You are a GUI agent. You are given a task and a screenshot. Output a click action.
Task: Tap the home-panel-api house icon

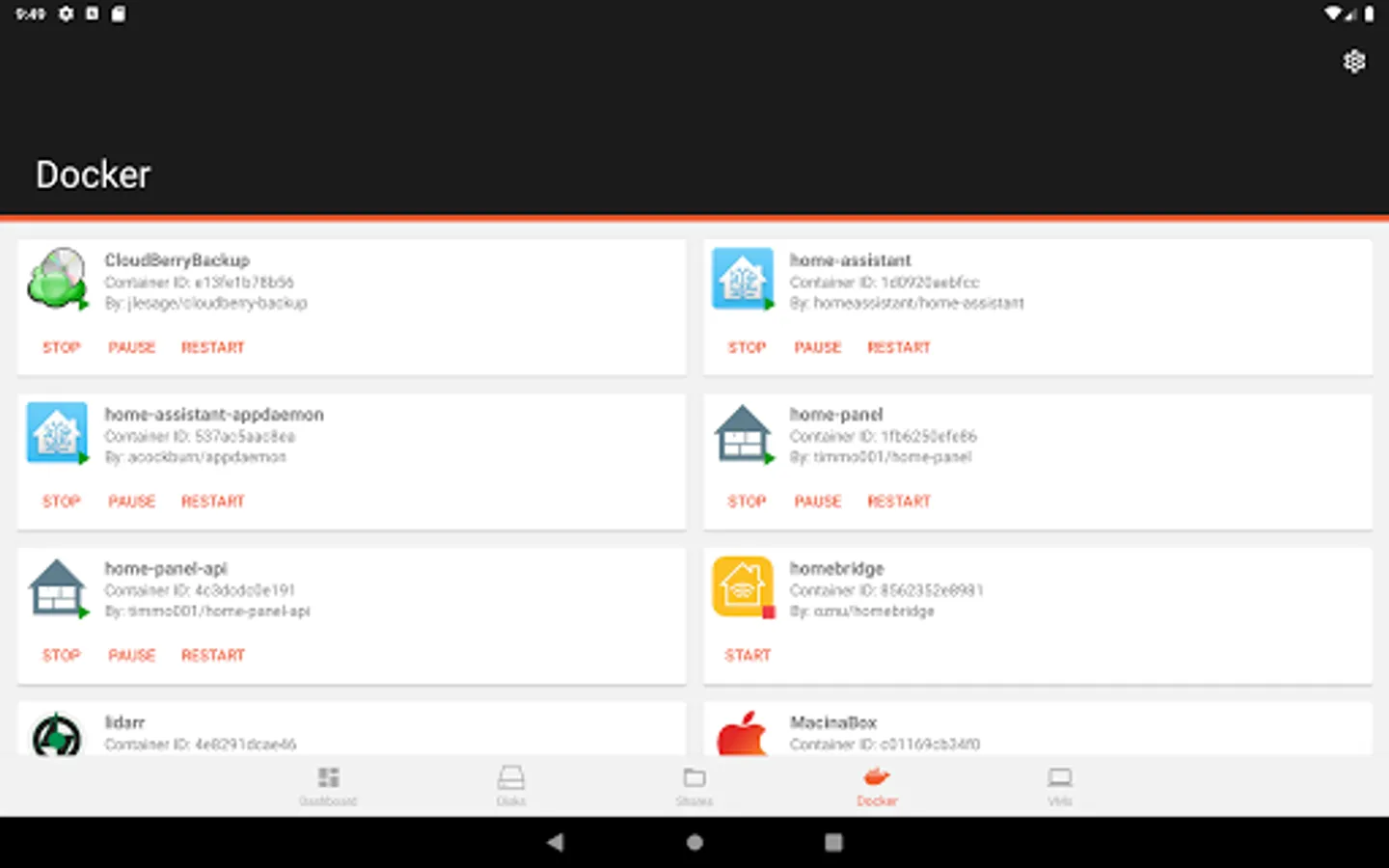tap(58, 587)
